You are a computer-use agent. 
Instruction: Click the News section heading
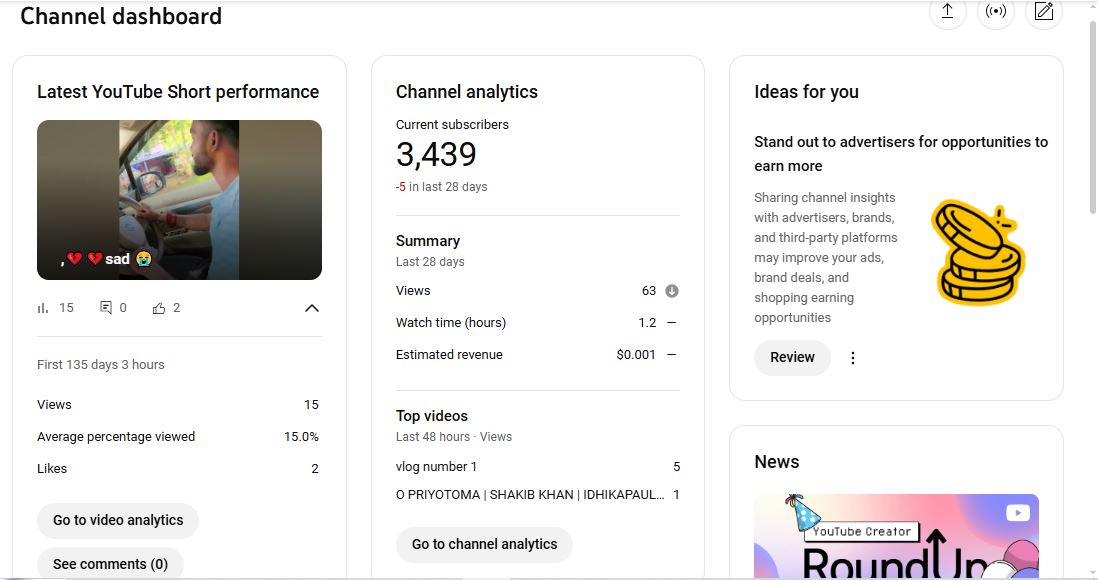click(777, 462)
